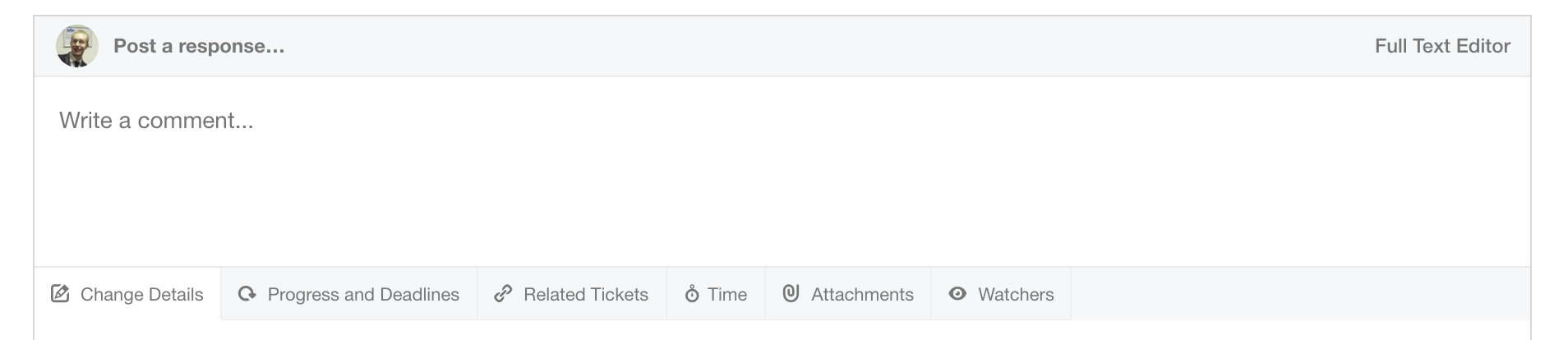Click the paperclip Attachments icon
1568x340 pixels.
791,293
